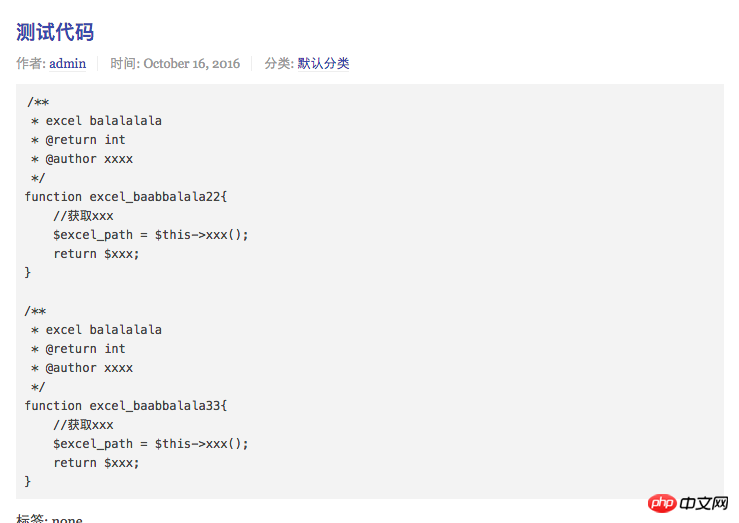Click the closing brace of the first function
This screenshot has width=739, height=523.
tap(28, 273)
